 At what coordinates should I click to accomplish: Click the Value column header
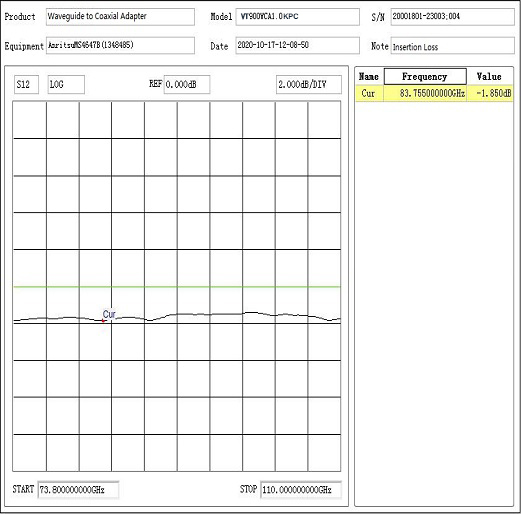[489, 77]
